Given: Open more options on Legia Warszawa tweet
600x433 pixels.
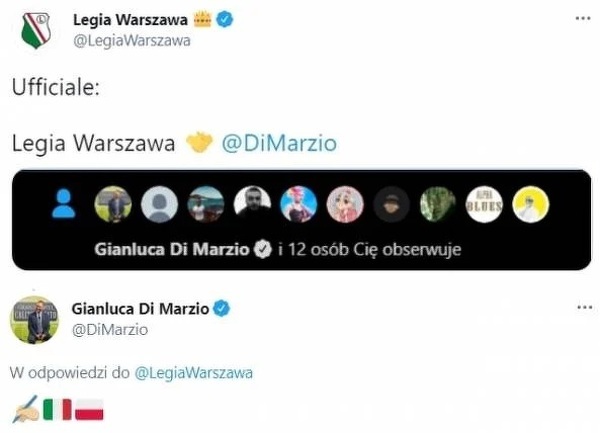Looking at the screenshot, I should tap(583, 18).
